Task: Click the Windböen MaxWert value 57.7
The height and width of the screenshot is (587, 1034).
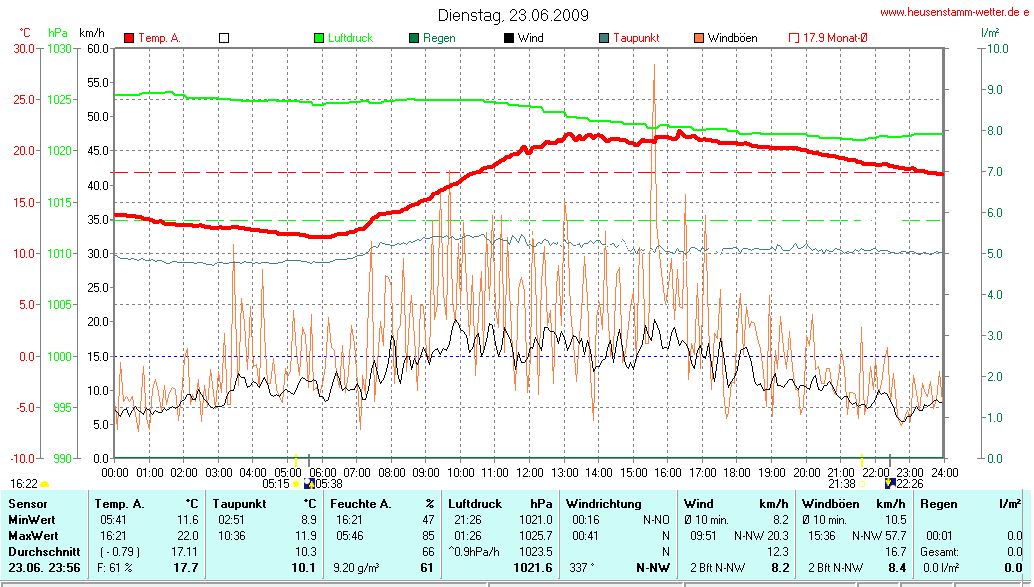Action: pyautogui.click(x=893, y=536)
